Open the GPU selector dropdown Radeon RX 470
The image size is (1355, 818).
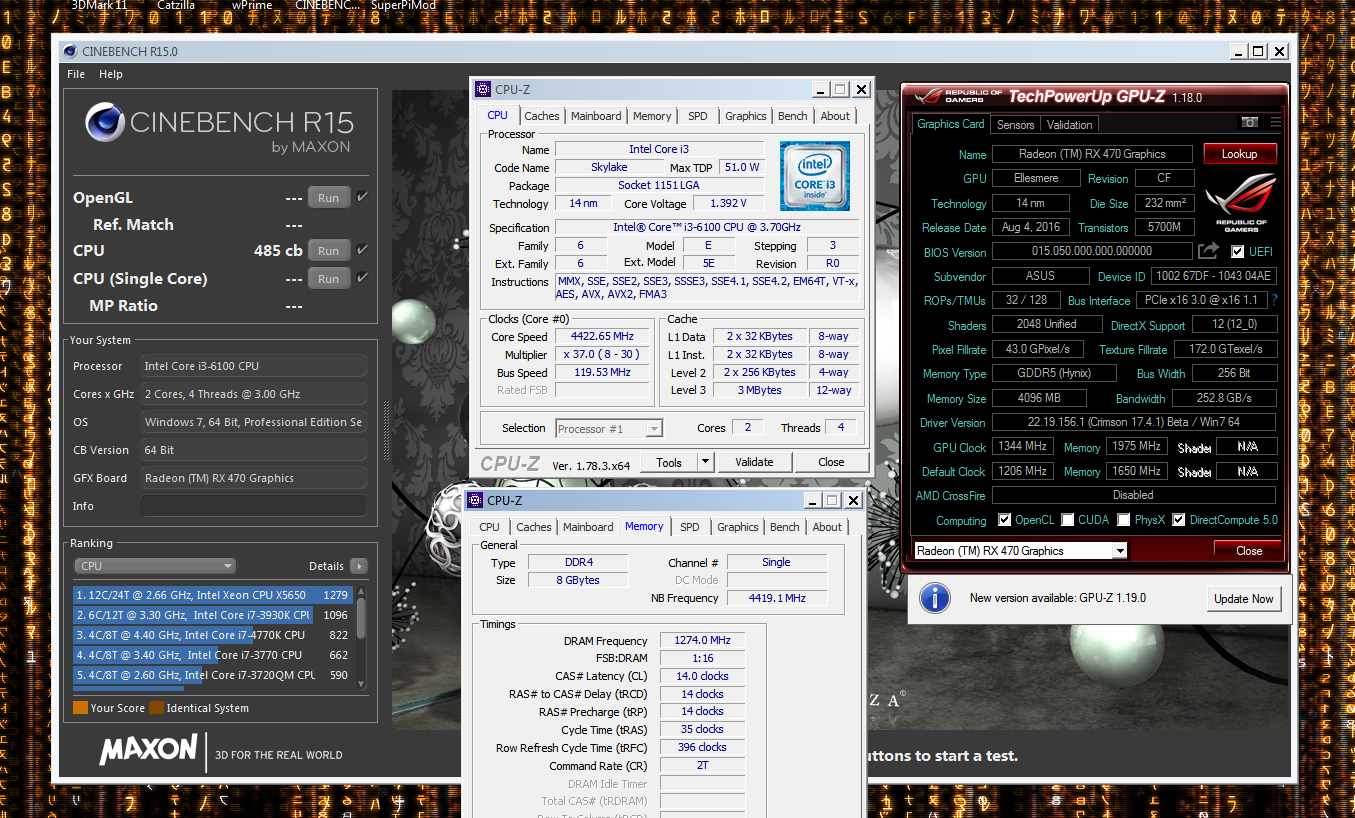(1020, 551)
